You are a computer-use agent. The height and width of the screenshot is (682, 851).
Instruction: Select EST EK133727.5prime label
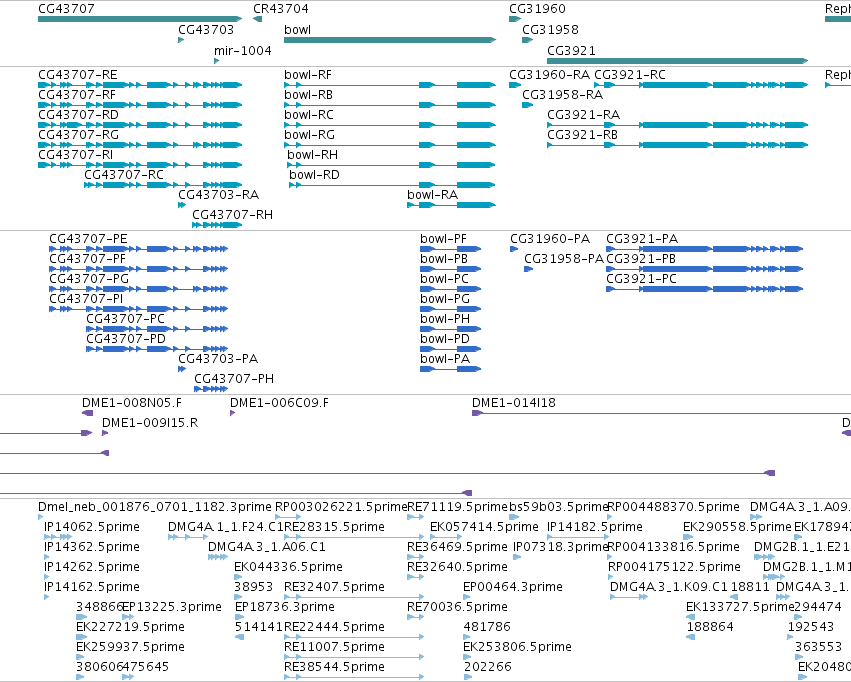coord(740,607)
